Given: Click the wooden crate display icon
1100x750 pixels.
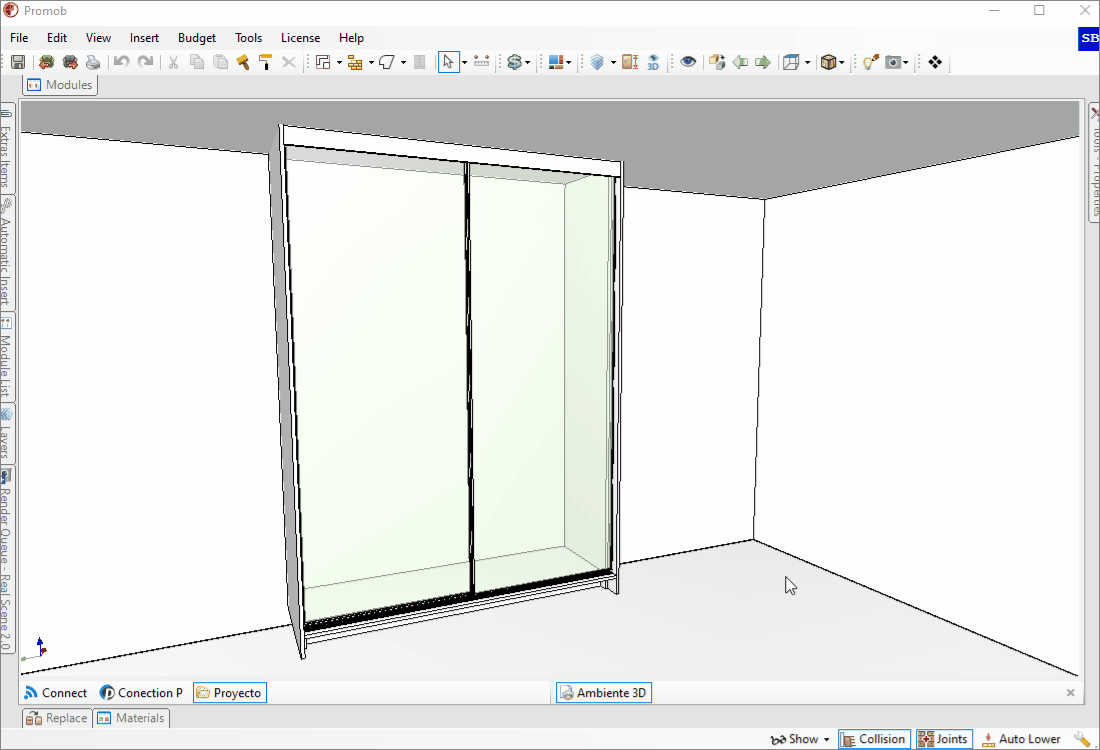Looking at the screenshot, I should (x=829, y=62).
